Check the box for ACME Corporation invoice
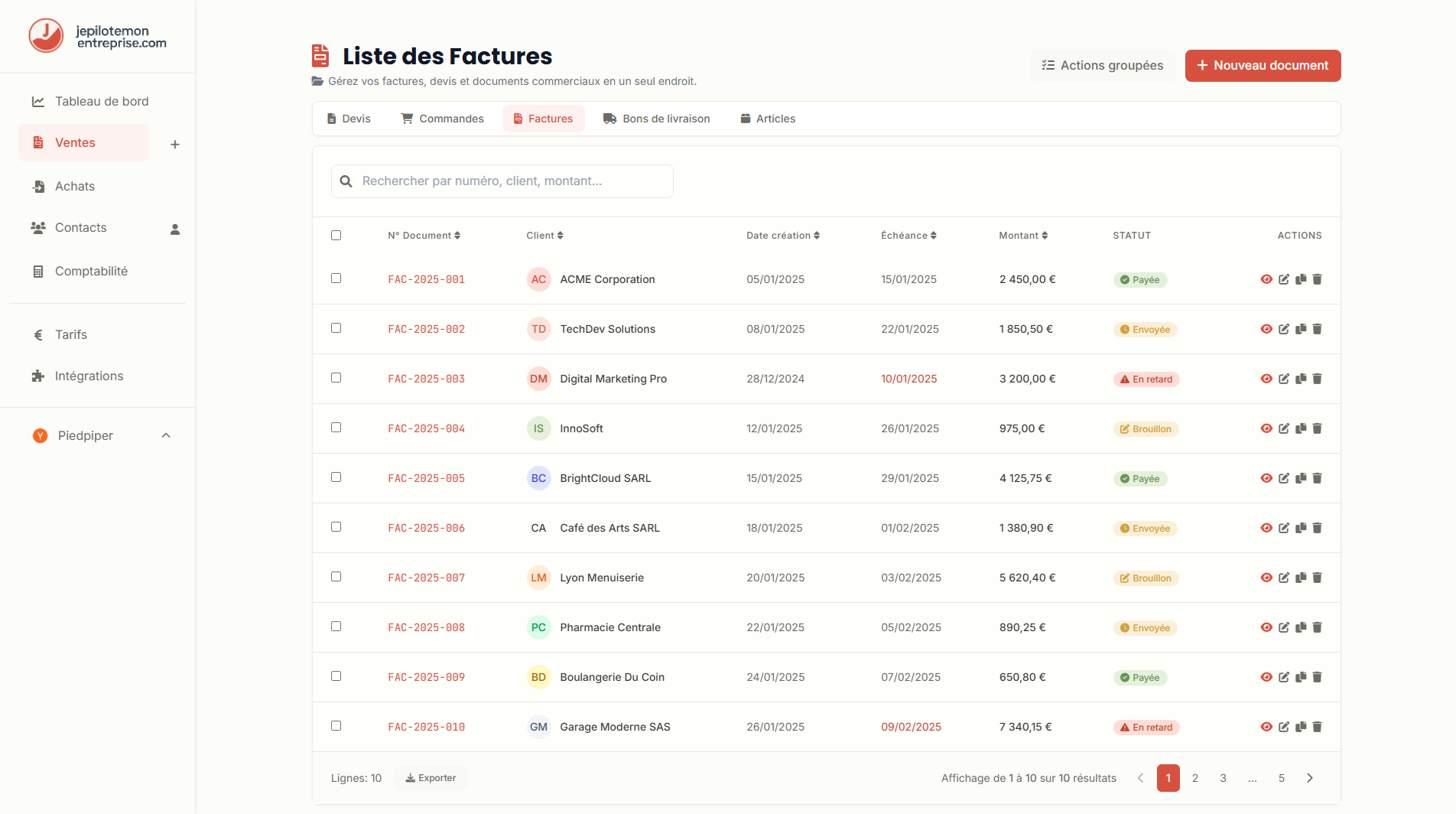Screen dimensions: 1456x814 click(336, 278)
